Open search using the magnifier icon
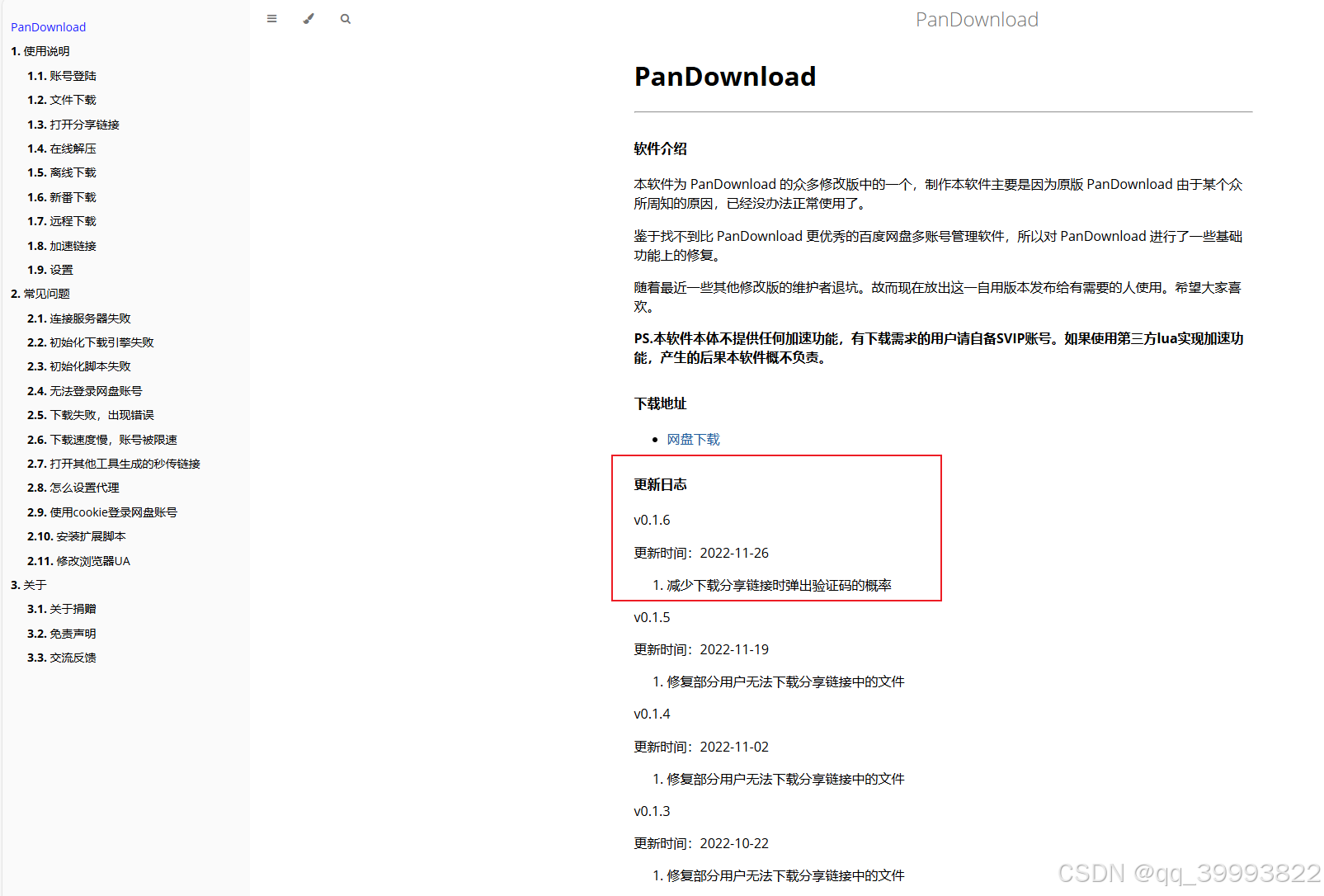 coord(346,18)
